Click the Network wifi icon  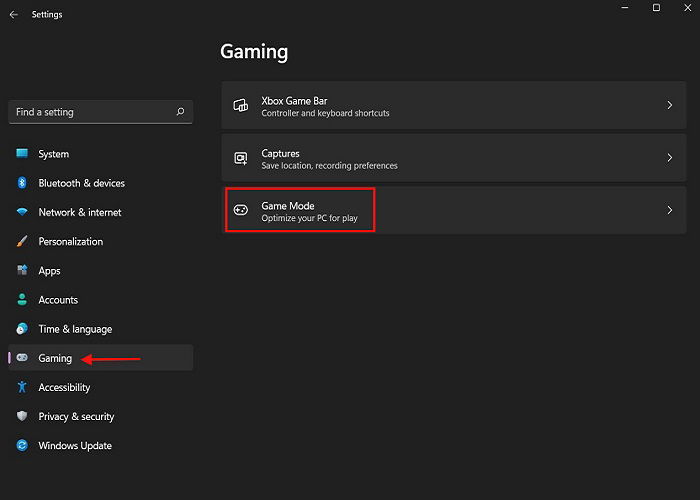point(22,212)
